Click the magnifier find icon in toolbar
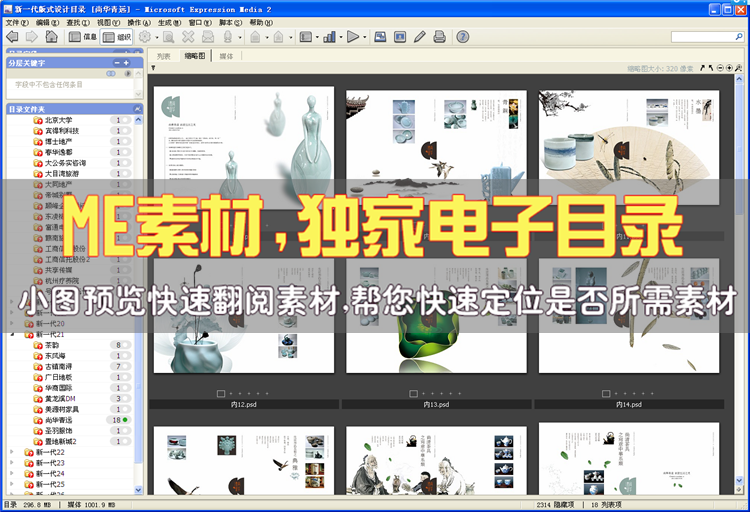750x512 pixels. [x=168, y=37]
